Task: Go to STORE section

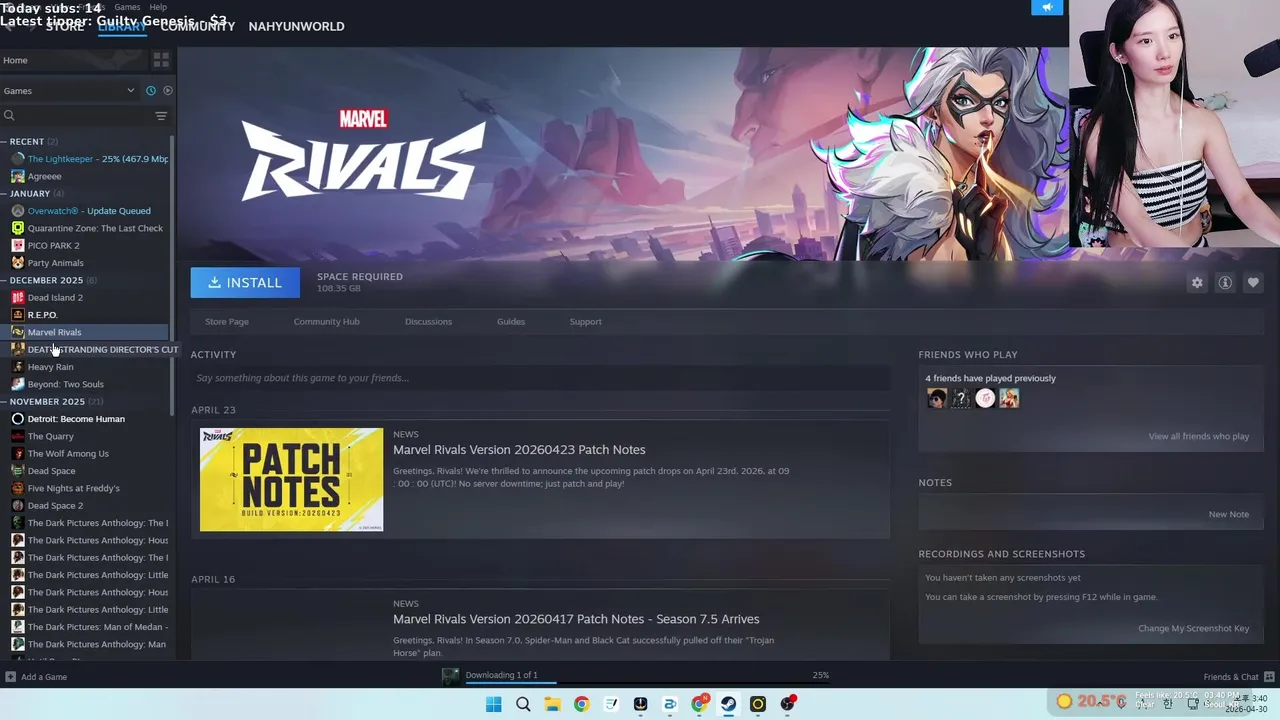Action: point(65,26)
